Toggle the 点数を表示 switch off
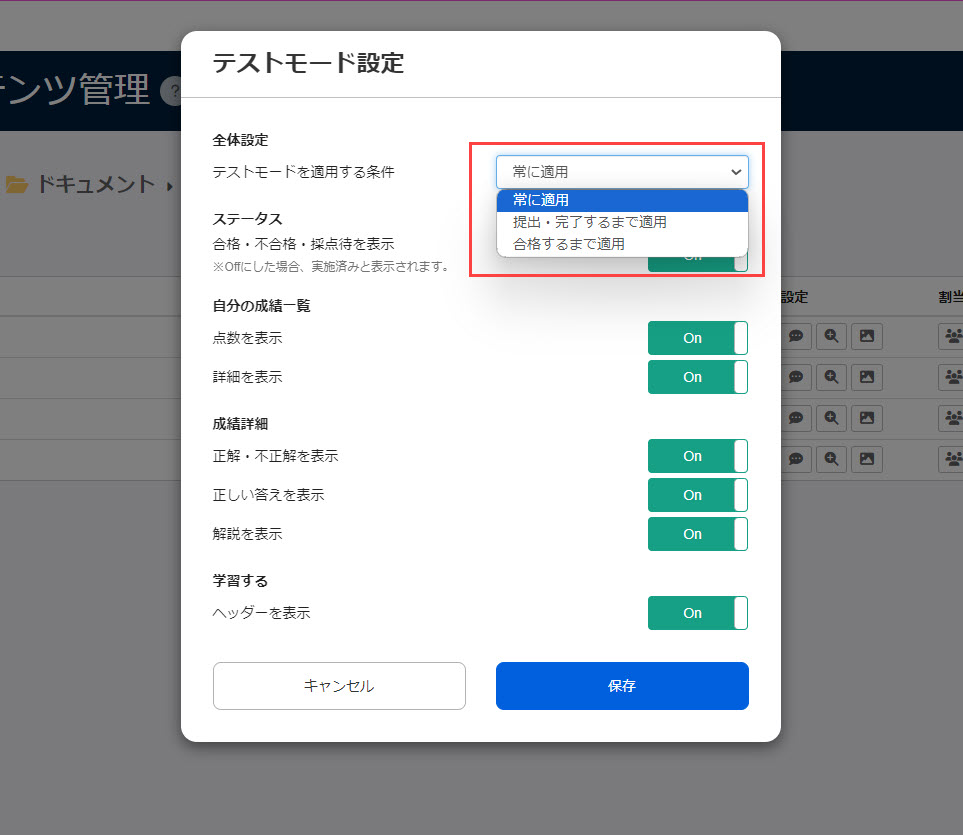 (697, 338)
